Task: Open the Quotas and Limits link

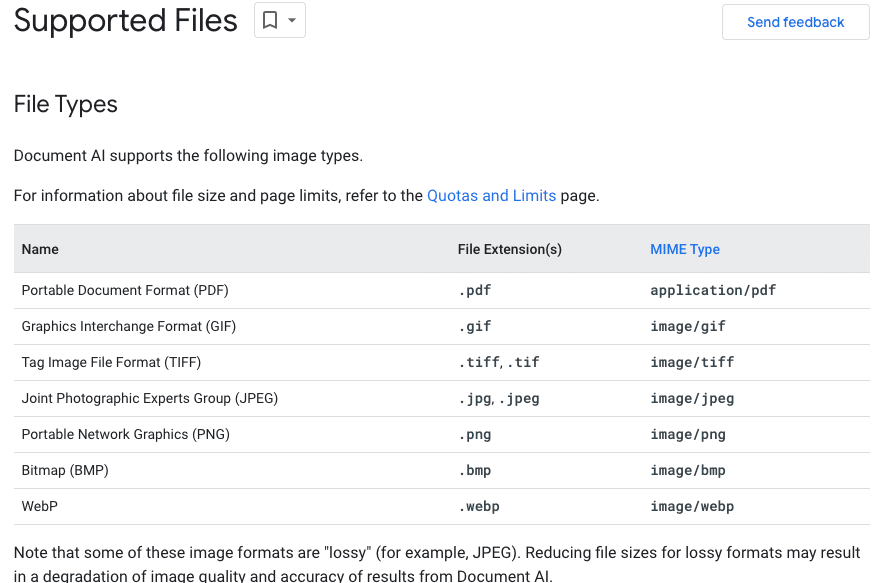Action: [x=491, y=195]
